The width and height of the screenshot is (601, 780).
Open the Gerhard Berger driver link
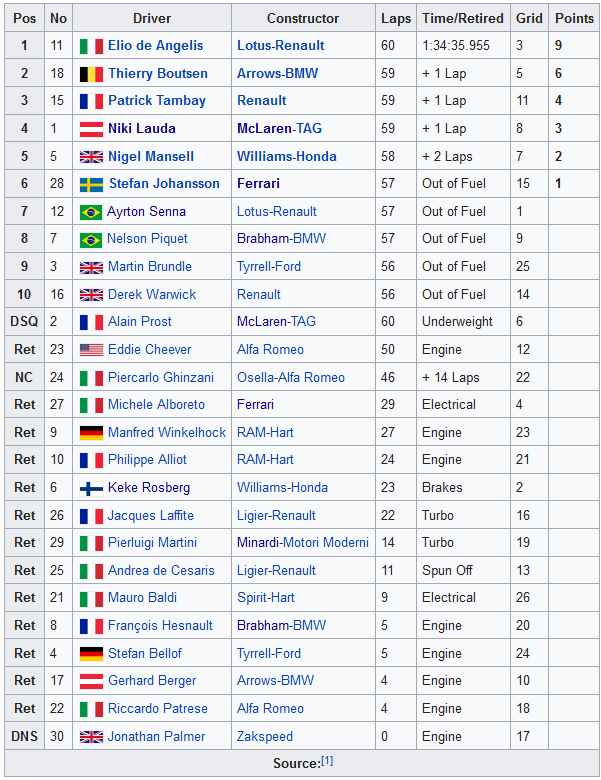(x=152, y=681)
